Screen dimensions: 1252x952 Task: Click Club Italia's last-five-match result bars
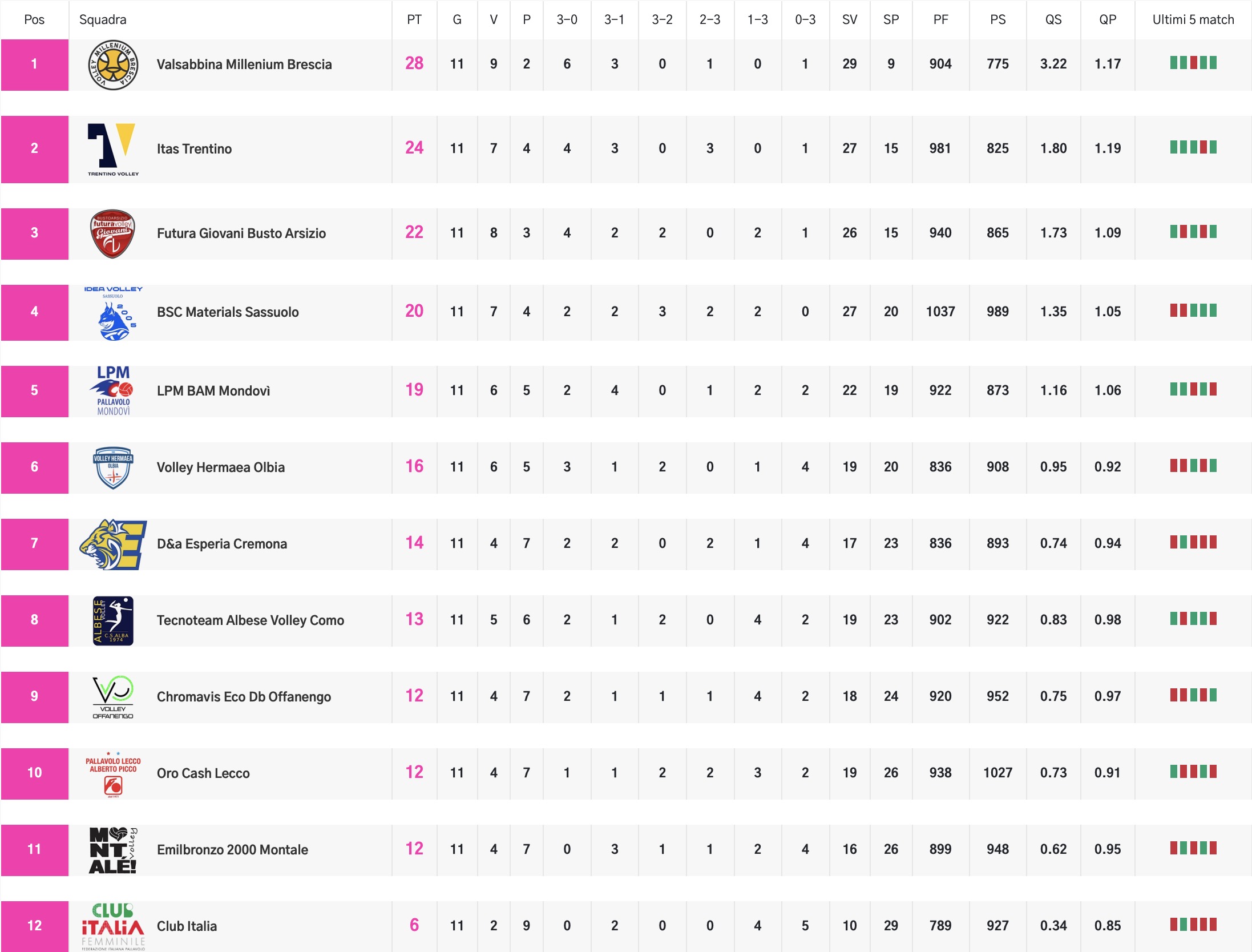coord(1193,925)
